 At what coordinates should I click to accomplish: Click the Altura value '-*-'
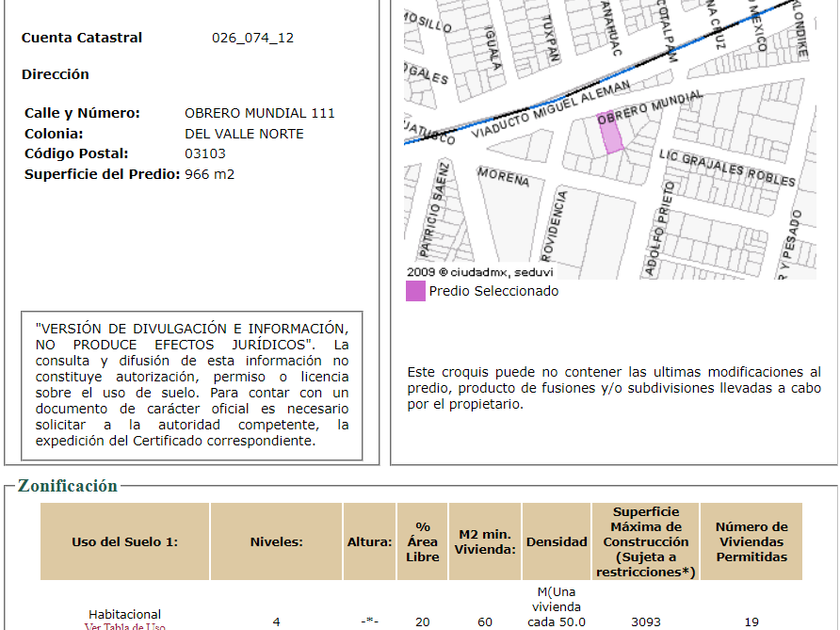[x=370, y=622]
